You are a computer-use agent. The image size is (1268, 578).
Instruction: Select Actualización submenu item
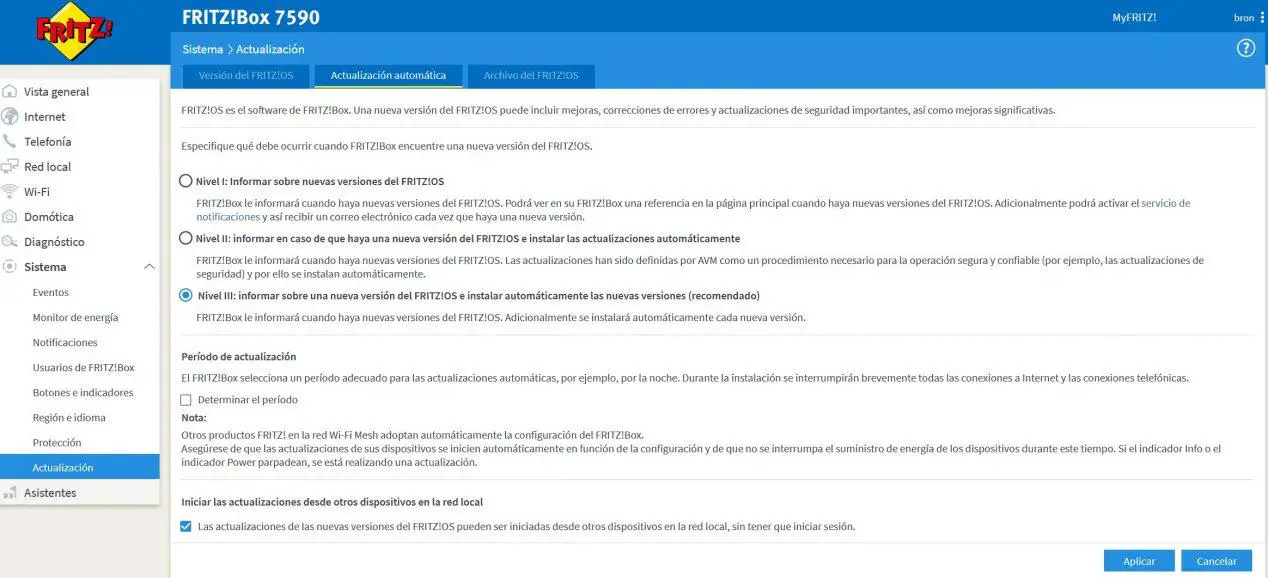(x=80, y=467)
